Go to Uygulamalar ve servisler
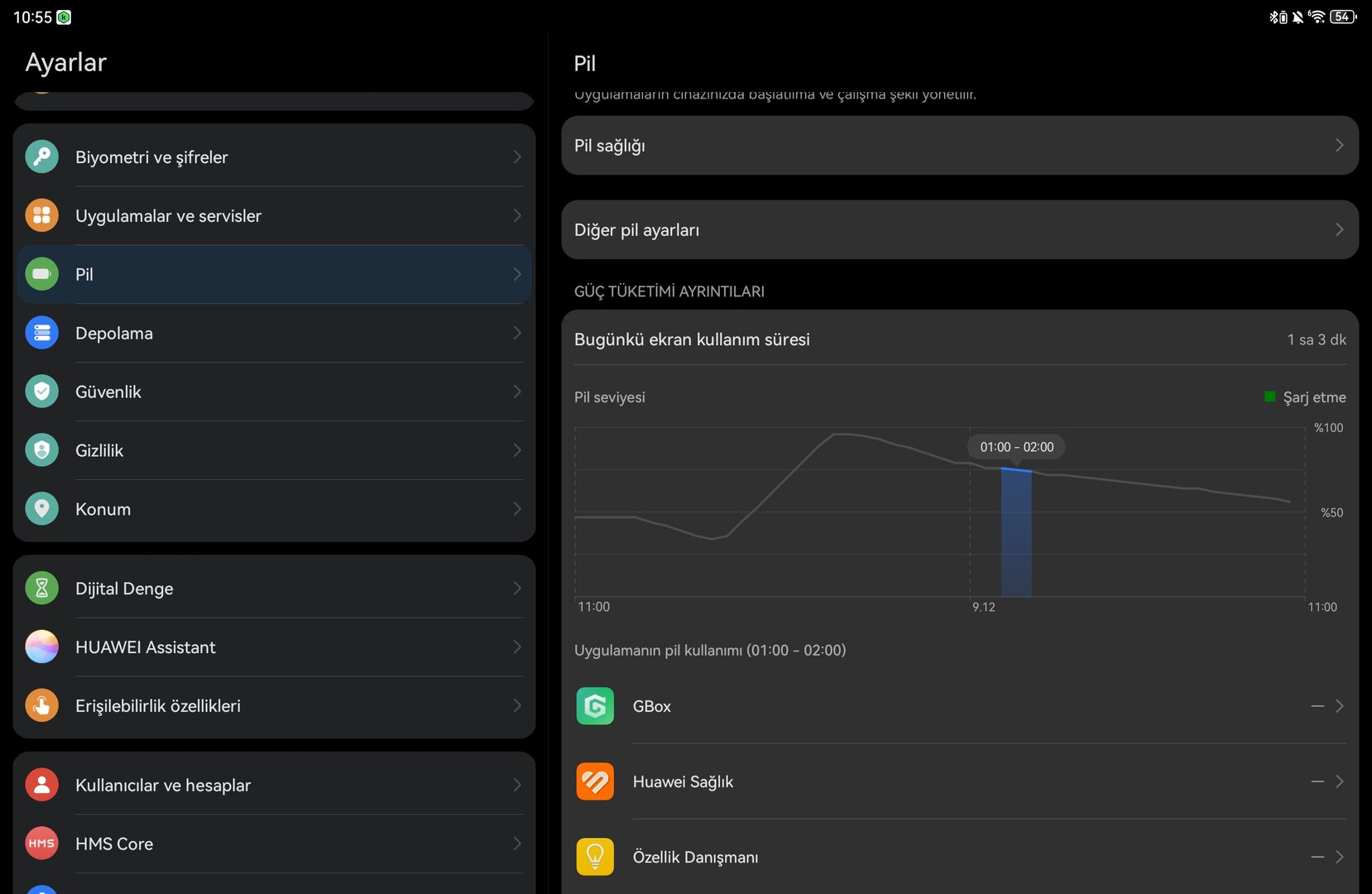The image size is (1372, 894). coord(274,215)
